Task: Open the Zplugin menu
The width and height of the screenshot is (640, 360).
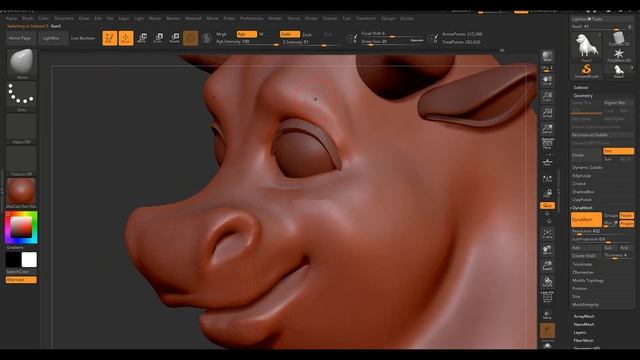Action: pyautogui.click(x=388, y=18)
